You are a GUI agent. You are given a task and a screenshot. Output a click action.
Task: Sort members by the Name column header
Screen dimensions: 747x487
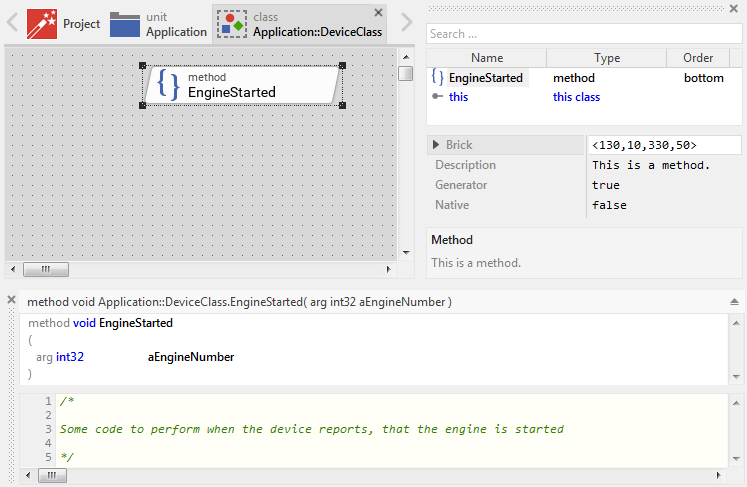pos(487,58)
